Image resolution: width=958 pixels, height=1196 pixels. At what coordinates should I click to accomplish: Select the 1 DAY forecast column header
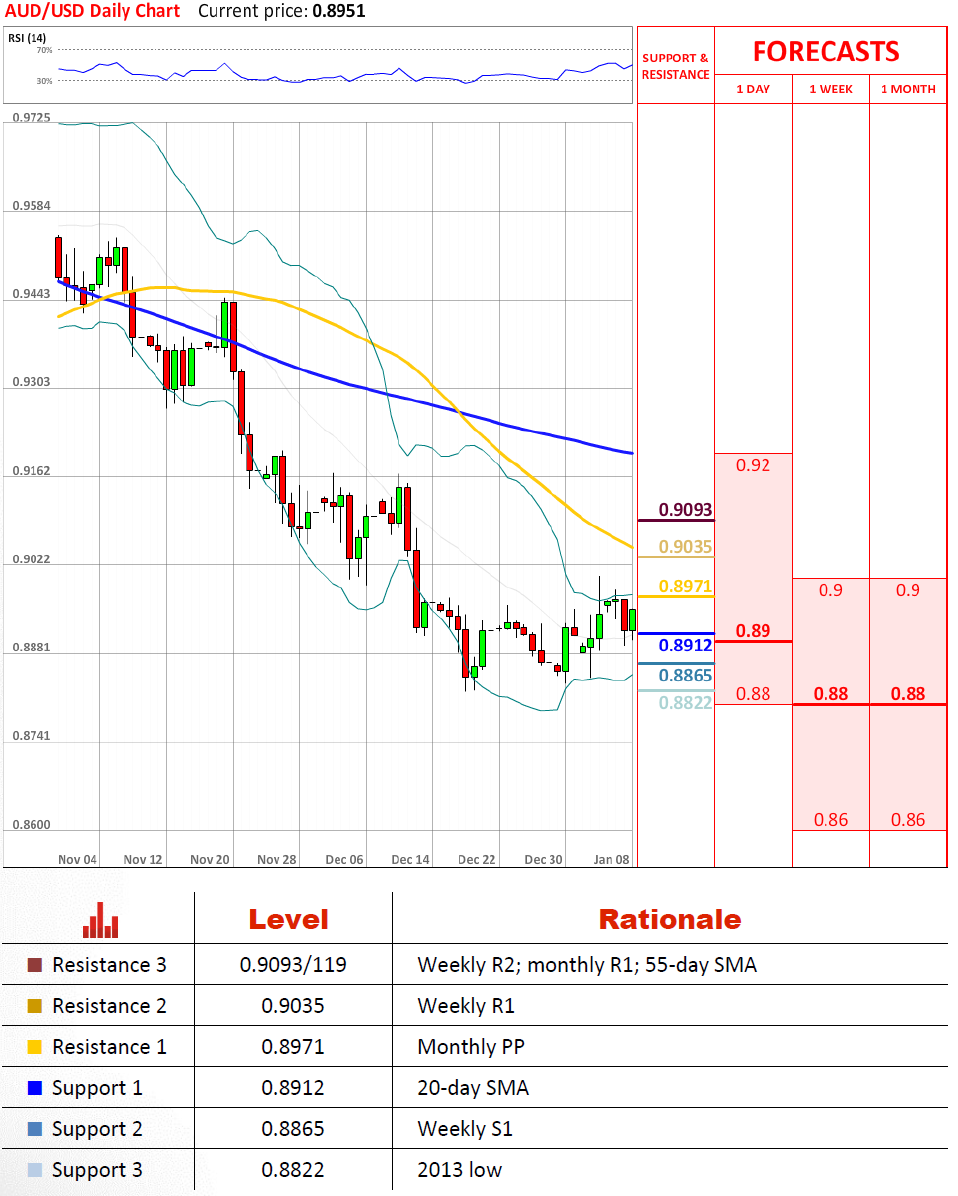pos(753,89)
